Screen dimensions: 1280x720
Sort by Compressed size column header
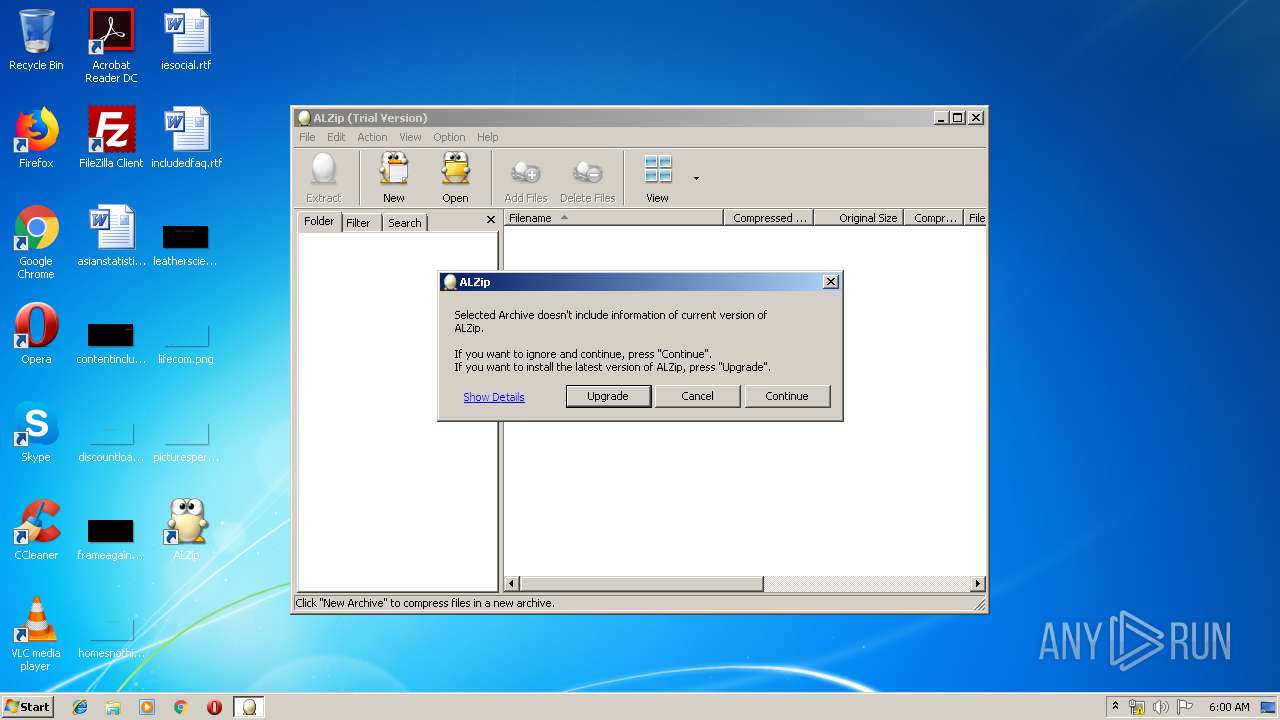coord(768,218)
